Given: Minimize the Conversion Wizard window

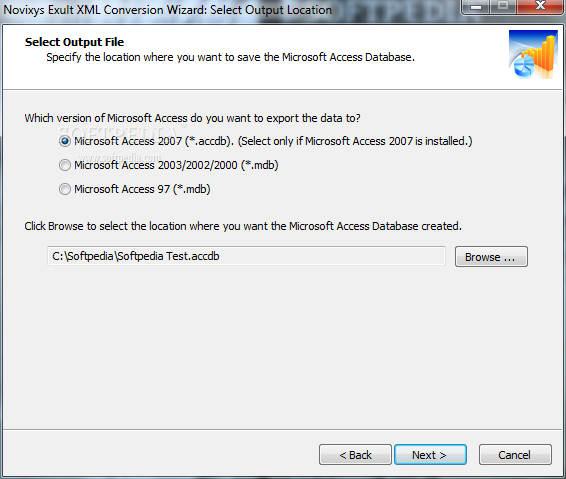Looking at the screenshot, I should [476, 6].
